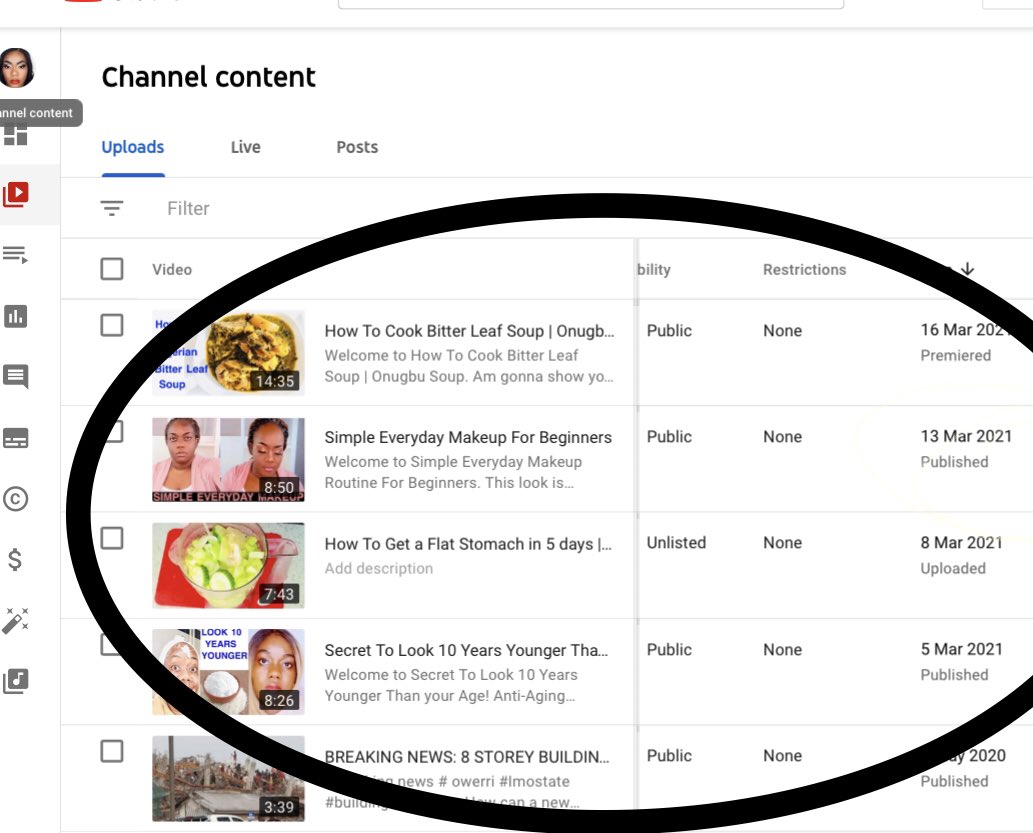This screenshot has height=833, width=1033.
Task: Open visibility 'Public' for 8 Storey Building
Action: point(669,755)
